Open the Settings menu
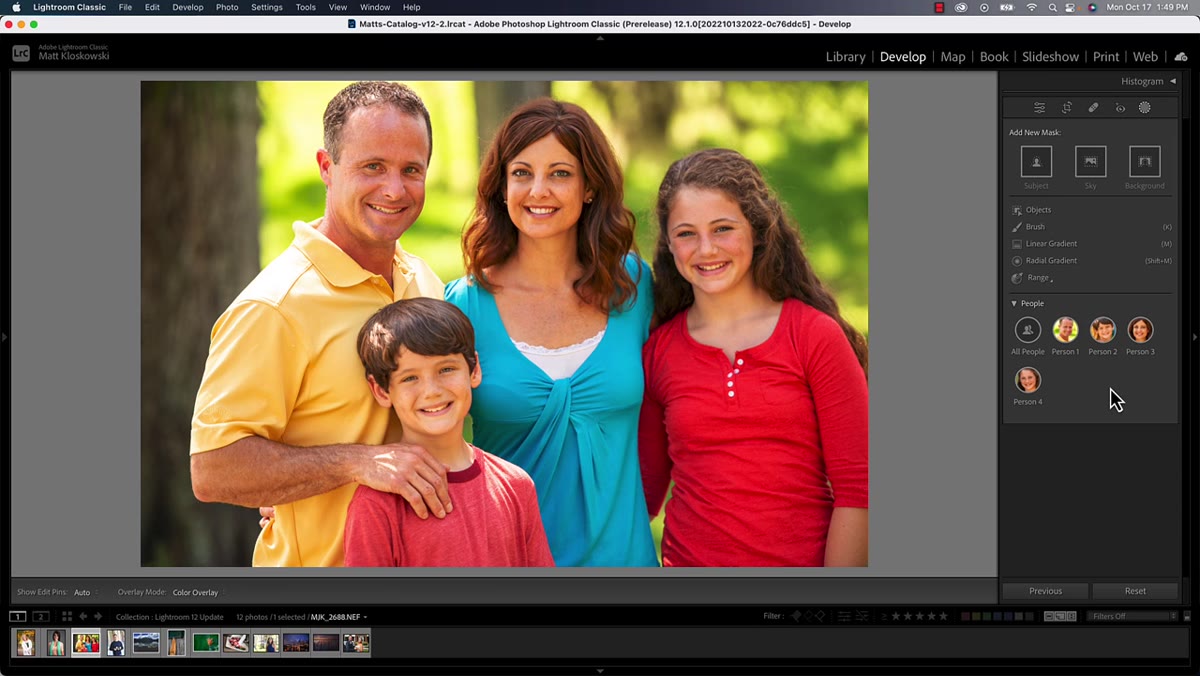Screen dimensions: 1200x676 (267, 7)
